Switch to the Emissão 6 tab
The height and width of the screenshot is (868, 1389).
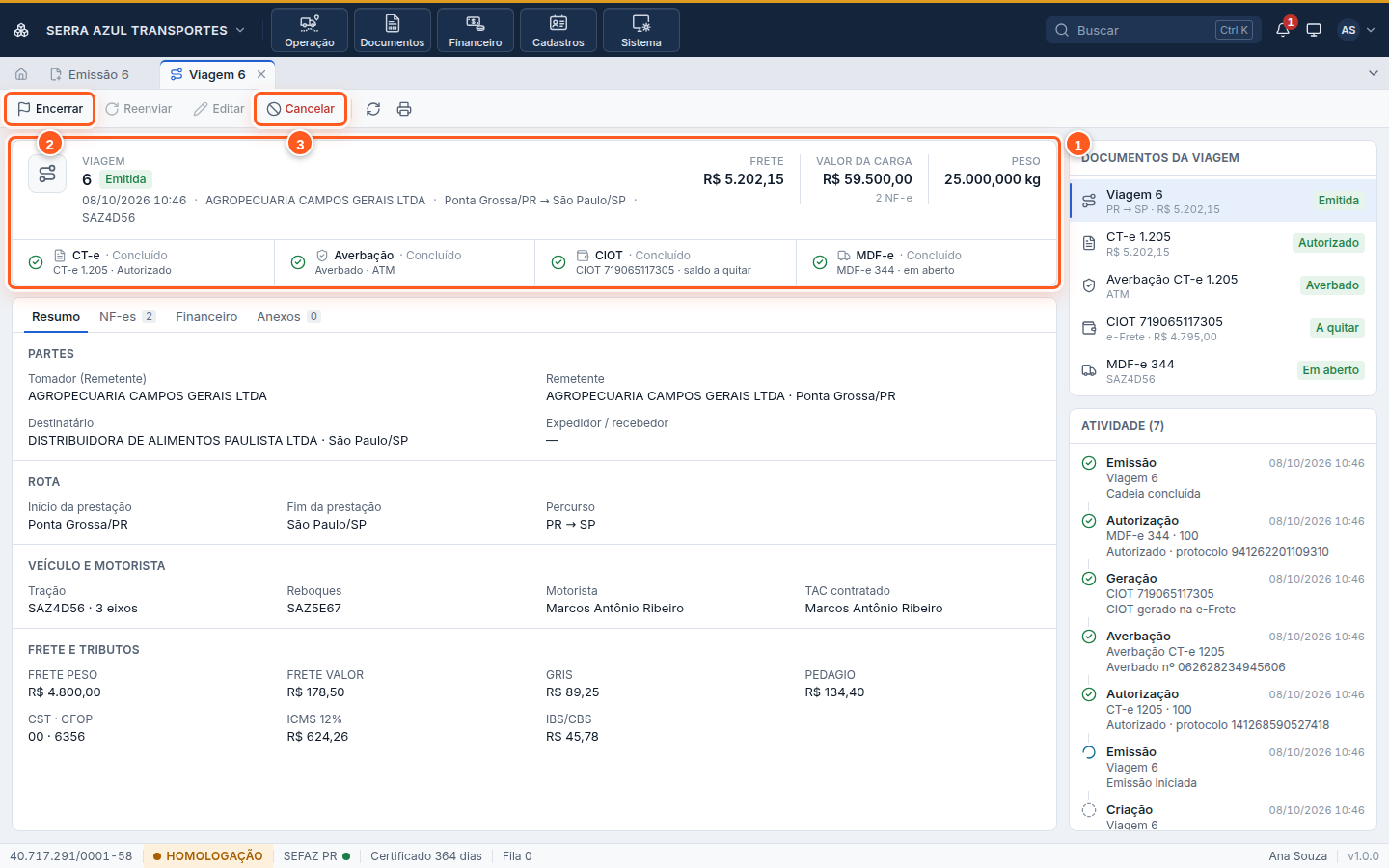[90, 74]
